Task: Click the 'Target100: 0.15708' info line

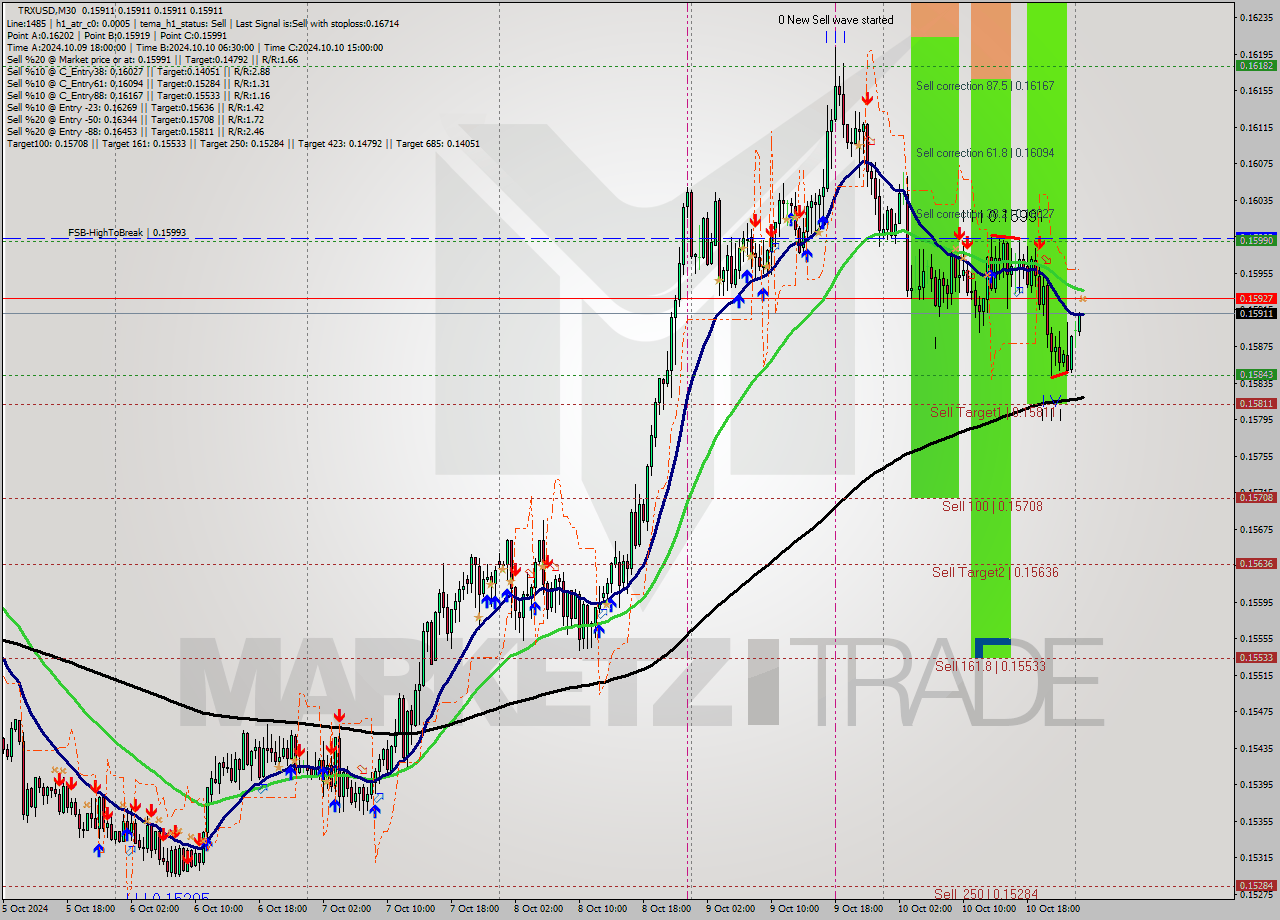Action: point(243,144)
